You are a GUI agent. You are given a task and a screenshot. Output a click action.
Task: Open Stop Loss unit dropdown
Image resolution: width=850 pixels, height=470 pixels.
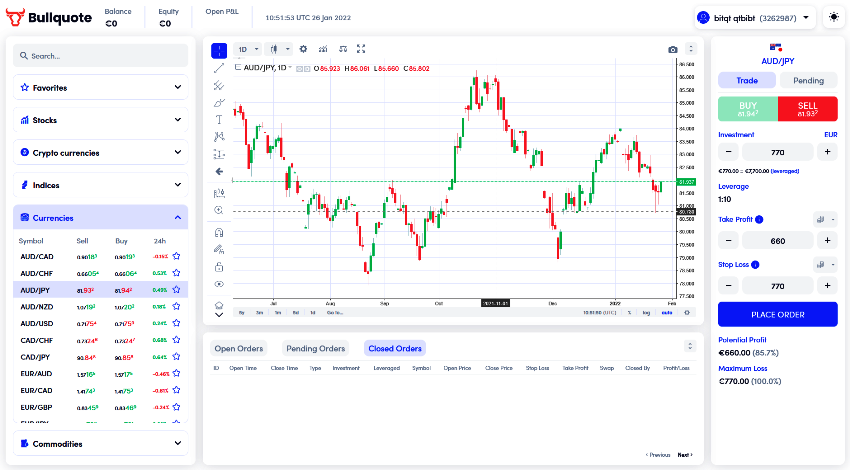tap(826, 265)
